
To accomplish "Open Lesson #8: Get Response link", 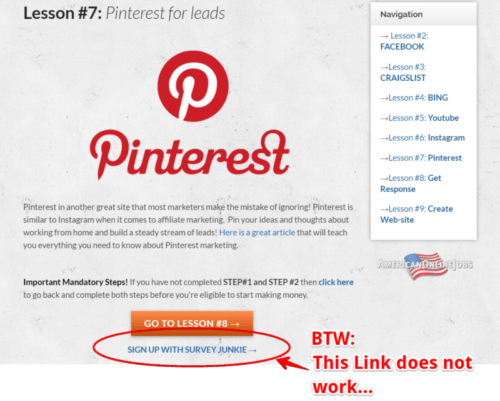I will tap(411, 183).
